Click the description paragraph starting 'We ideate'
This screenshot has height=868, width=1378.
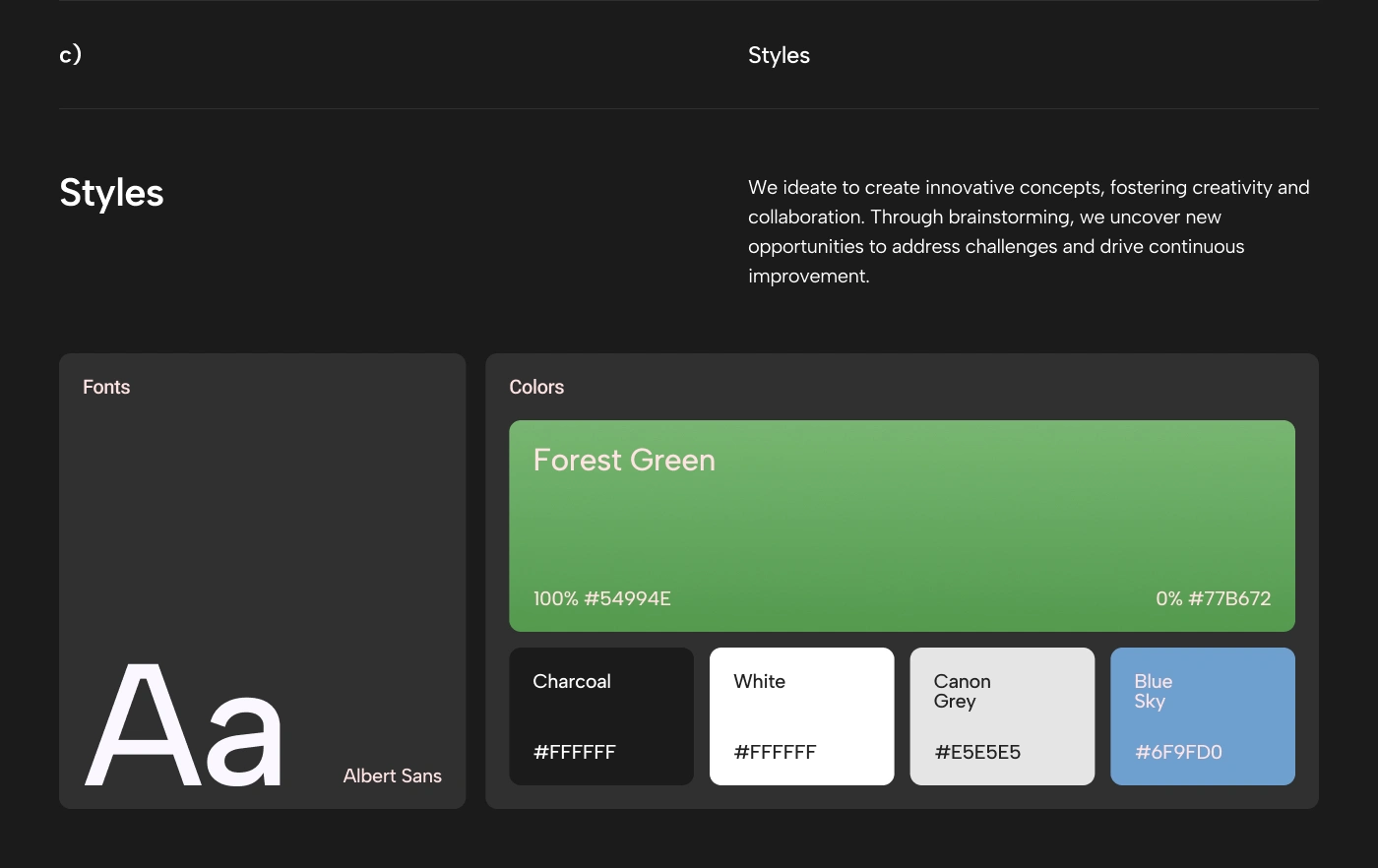coord(1029,231)
